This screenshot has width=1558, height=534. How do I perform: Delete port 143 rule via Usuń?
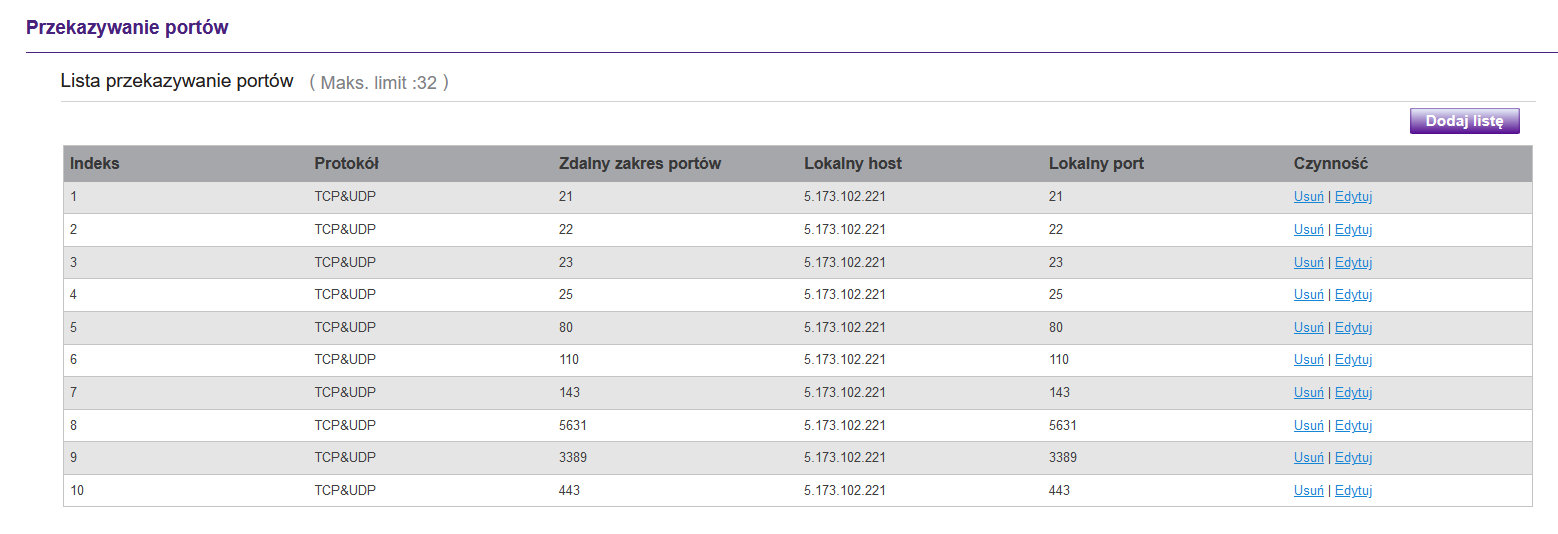(x=1308, y=393)
